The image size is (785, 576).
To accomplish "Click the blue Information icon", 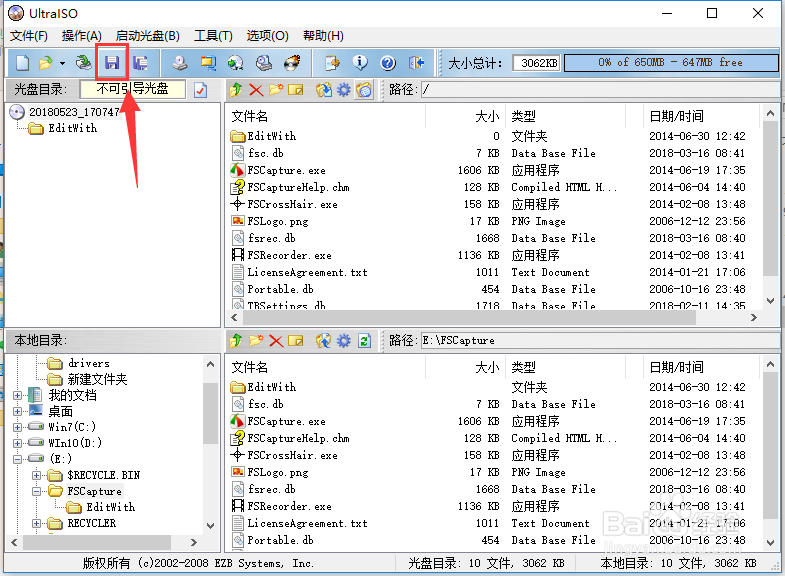I will (x=360, y=63).
